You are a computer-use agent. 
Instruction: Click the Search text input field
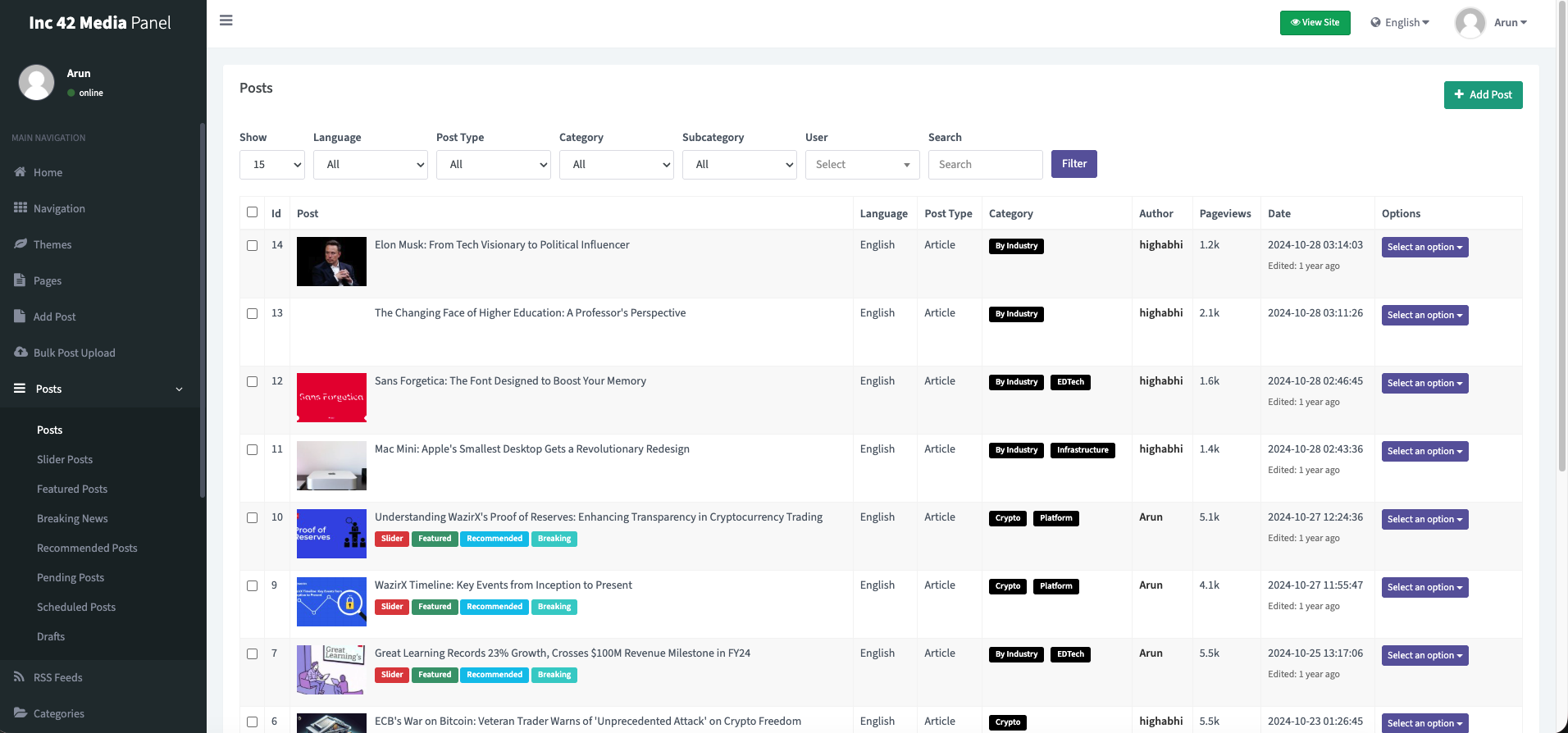(x=985, y=165)
